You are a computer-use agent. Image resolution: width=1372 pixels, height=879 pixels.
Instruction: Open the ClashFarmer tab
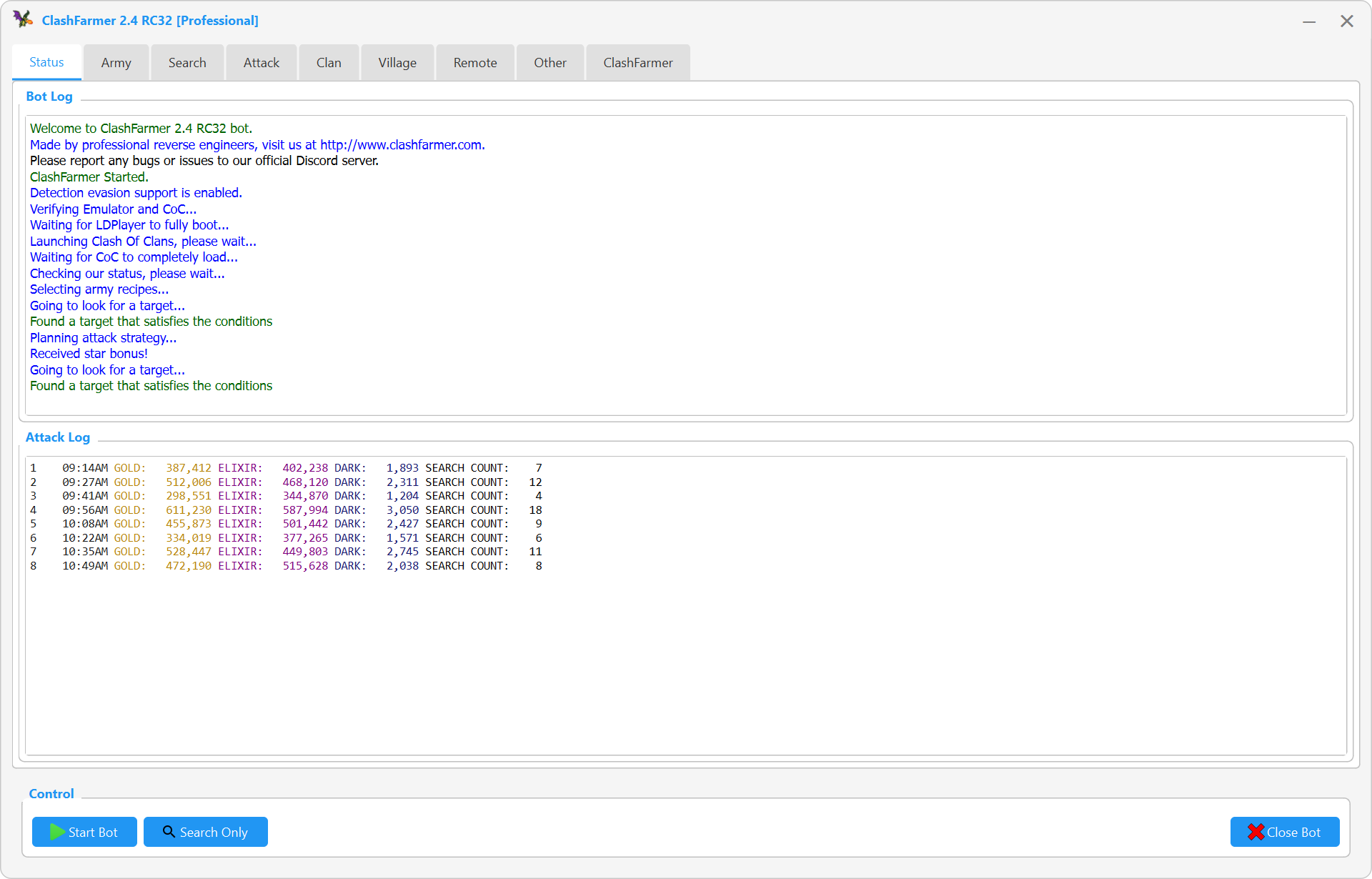click(638, 63)
